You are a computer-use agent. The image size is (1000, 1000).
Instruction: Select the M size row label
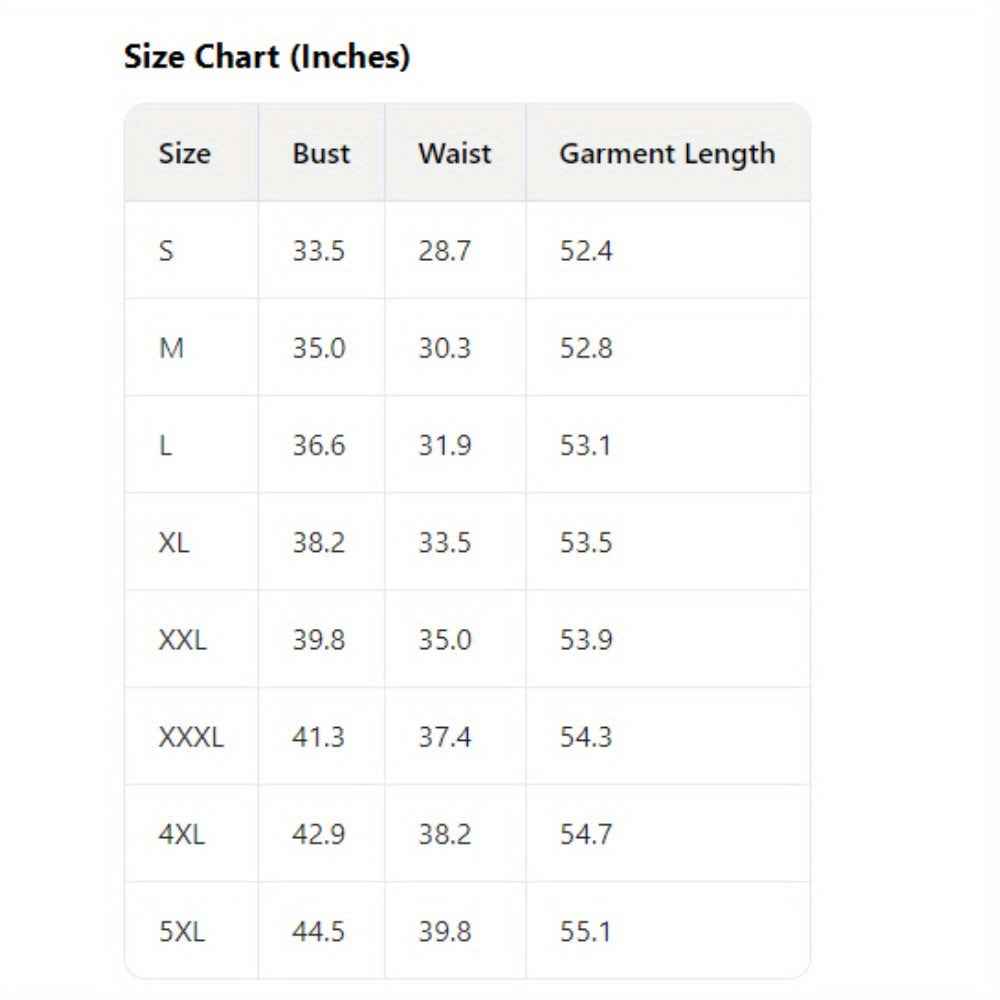(171, 349)
